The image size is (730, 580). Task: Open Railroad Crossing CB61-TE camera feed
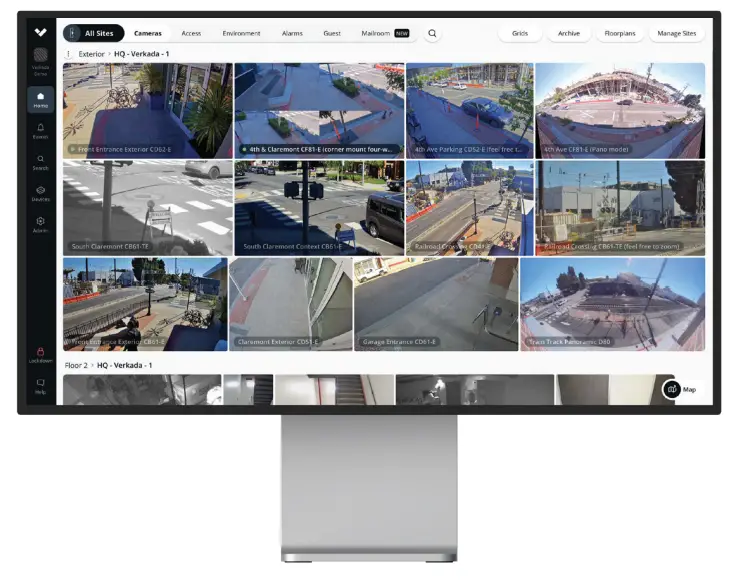(x=620, y=208)
